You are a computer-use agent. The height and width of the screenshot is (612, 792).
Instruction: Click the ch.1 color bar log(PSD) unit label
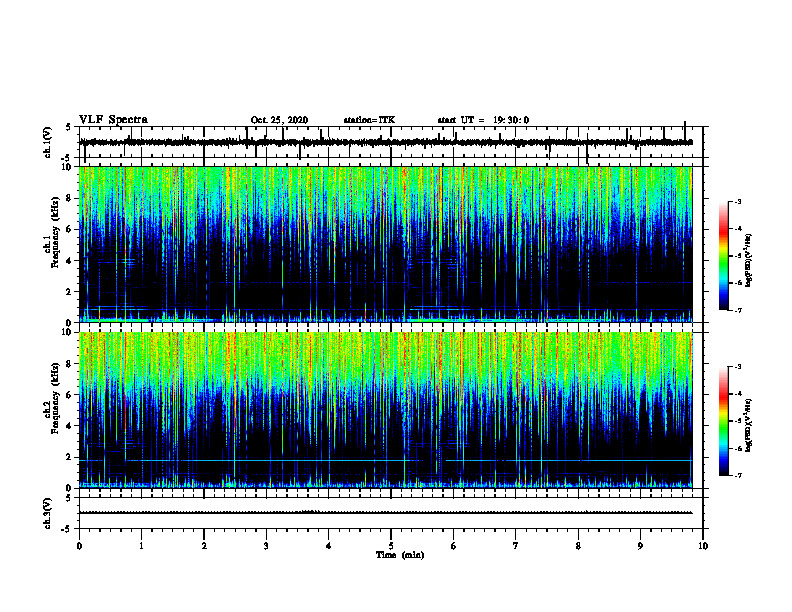click(x=749, y=260)
